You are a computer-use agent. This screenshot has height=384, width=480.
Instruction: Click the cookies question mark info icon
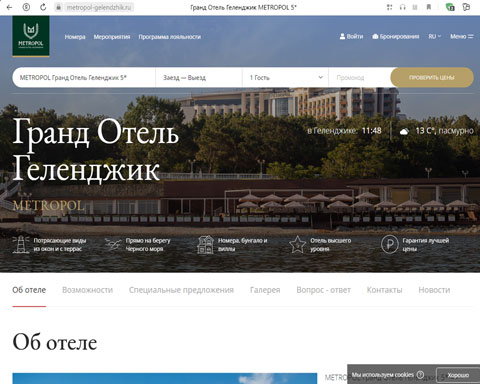[x=420, y=375]
